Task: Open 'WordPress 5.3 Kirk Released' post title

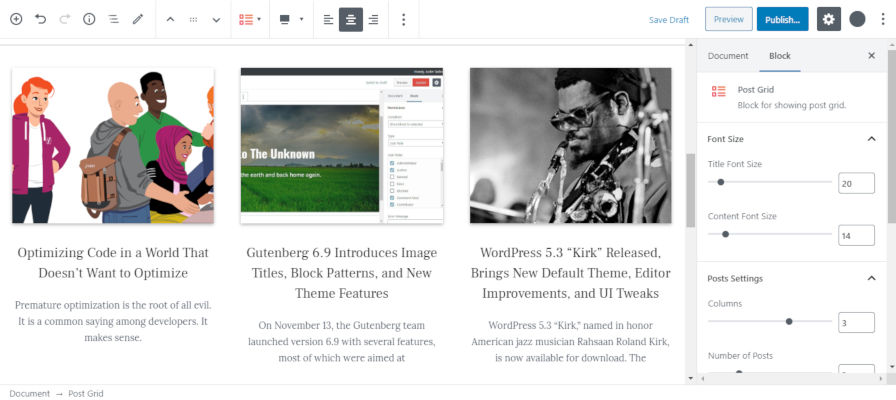Action: point(570,273)
